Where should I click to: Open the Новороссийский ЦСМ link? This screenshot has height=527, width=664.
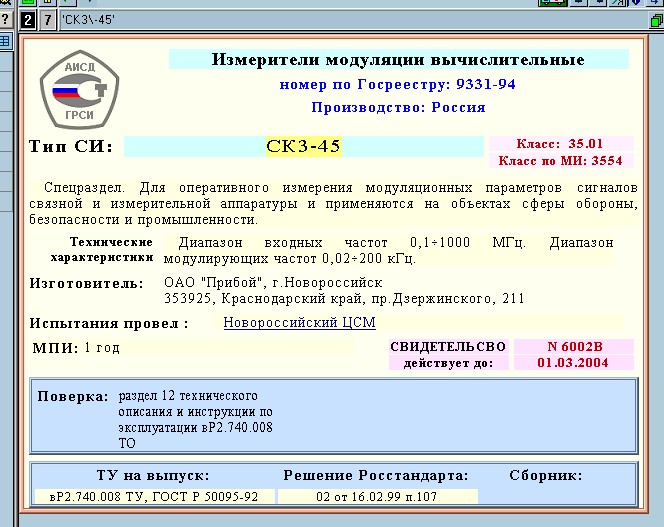point(299,323)
